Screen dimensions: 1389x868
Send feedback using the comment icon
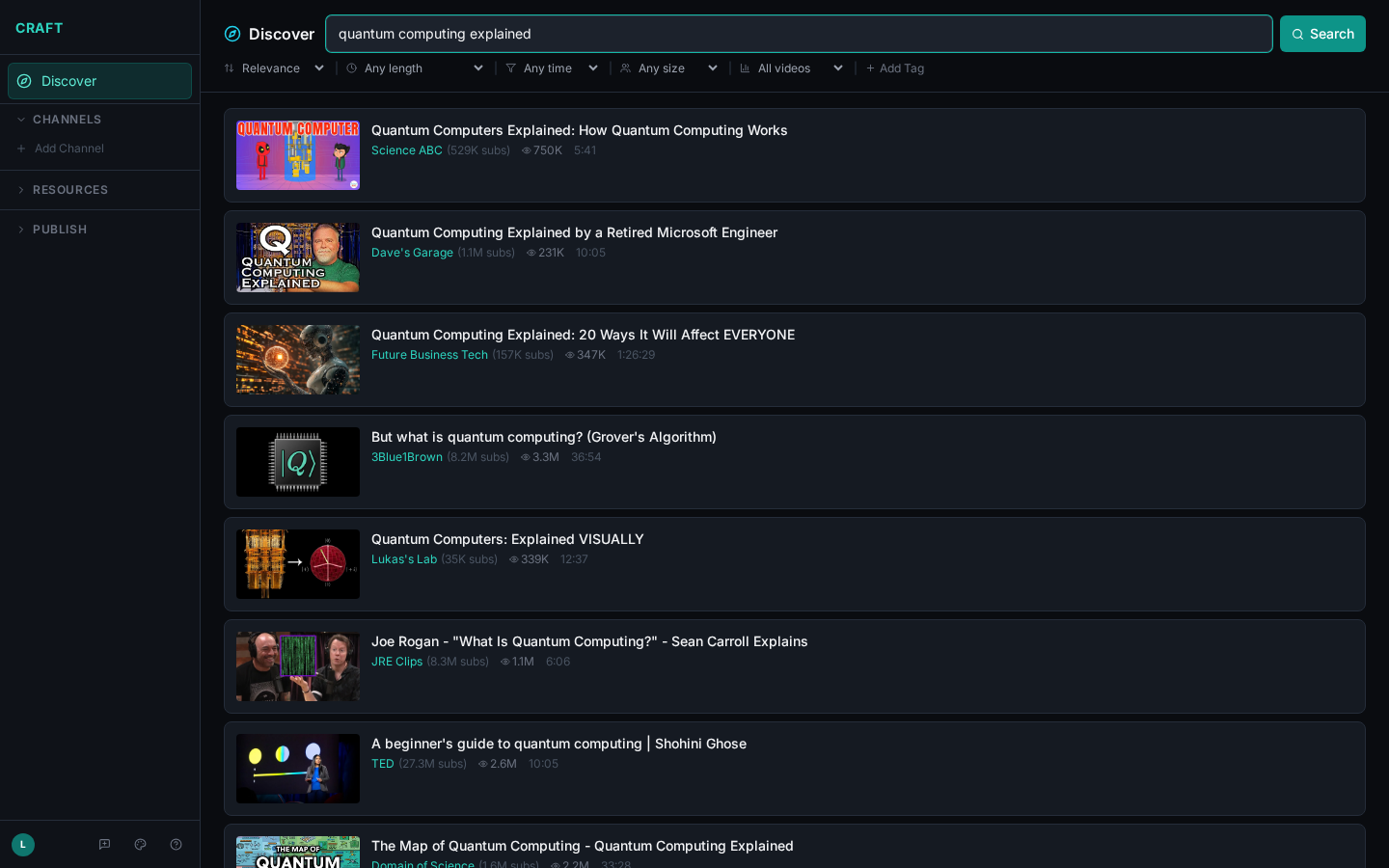pos(104,845)
